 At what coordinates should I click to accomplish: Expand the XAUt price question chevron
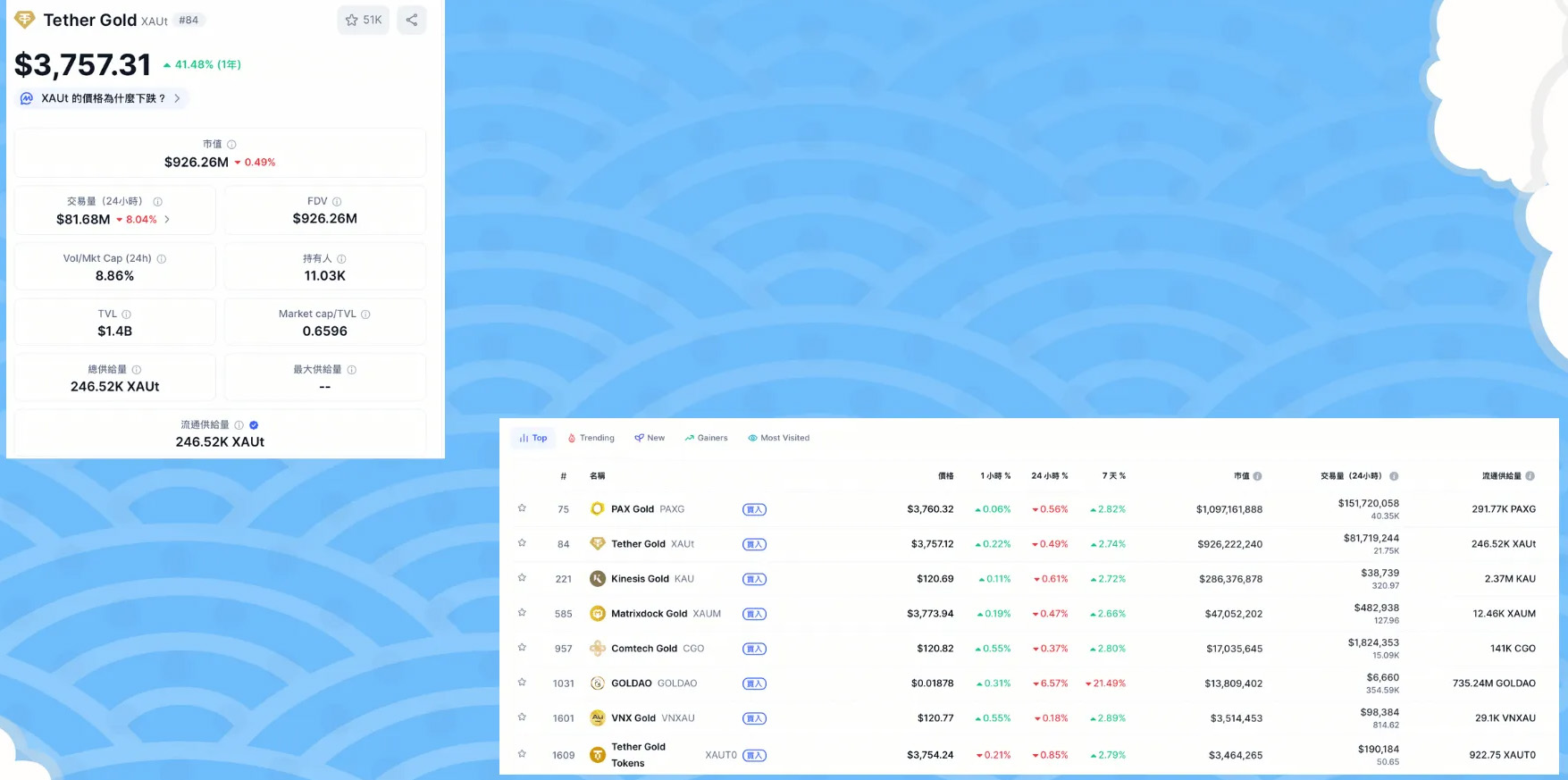(177, 98)
